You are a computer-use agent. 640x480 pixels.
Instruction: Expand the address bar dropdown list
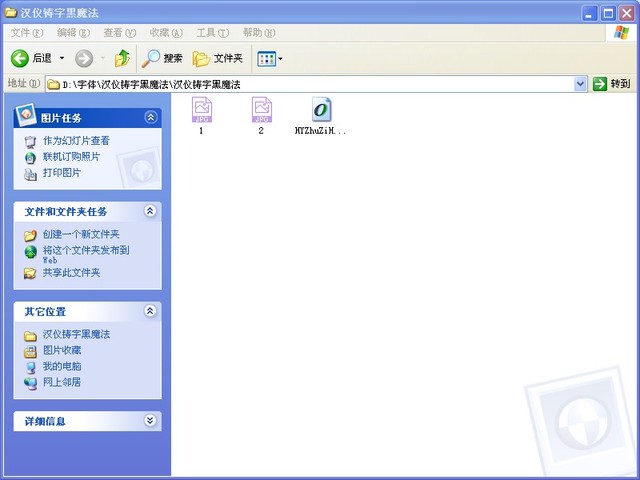581,84
